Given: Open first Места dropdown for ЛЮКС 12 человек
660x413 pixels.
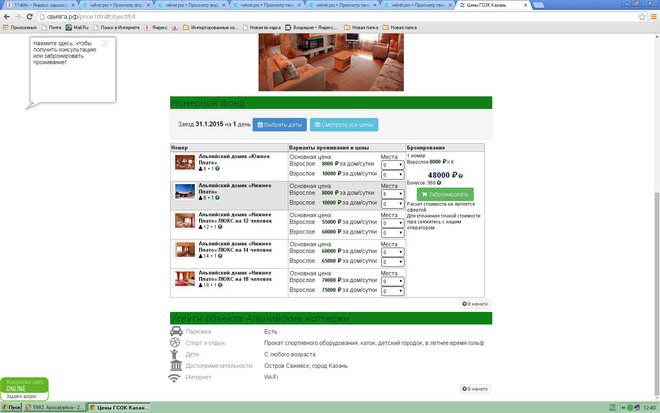Looking at the screenshot, I should (392, 222).
